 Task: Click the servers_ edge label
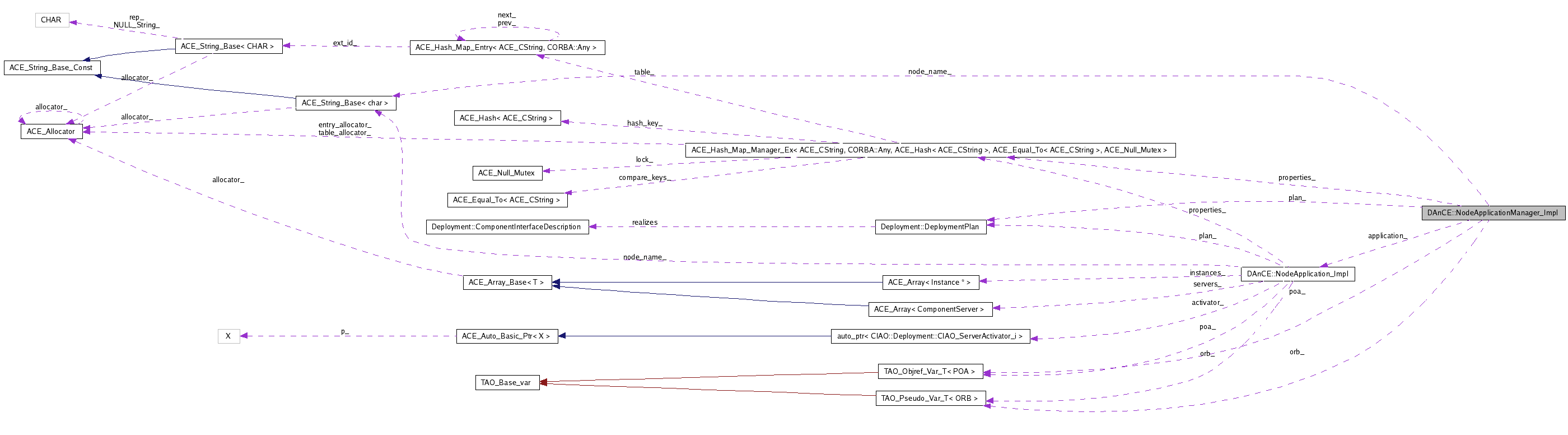(1207, 284)
